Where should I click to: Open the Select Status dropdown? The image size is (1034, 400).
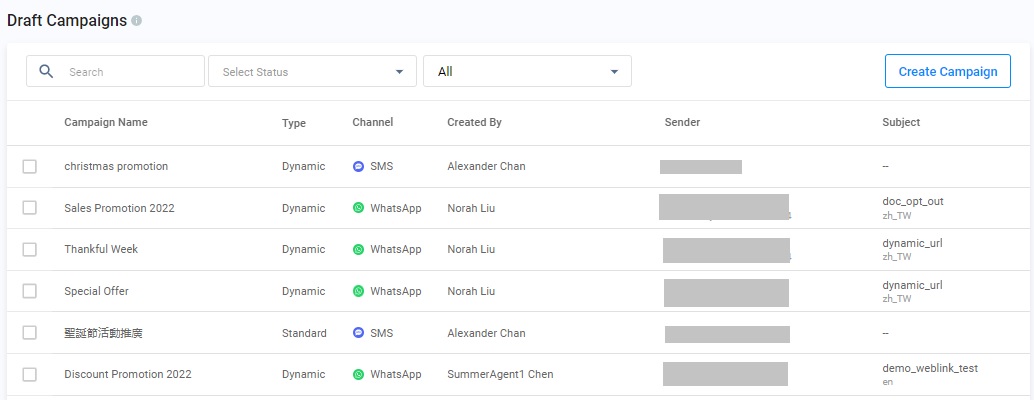[x=312, y=71]
